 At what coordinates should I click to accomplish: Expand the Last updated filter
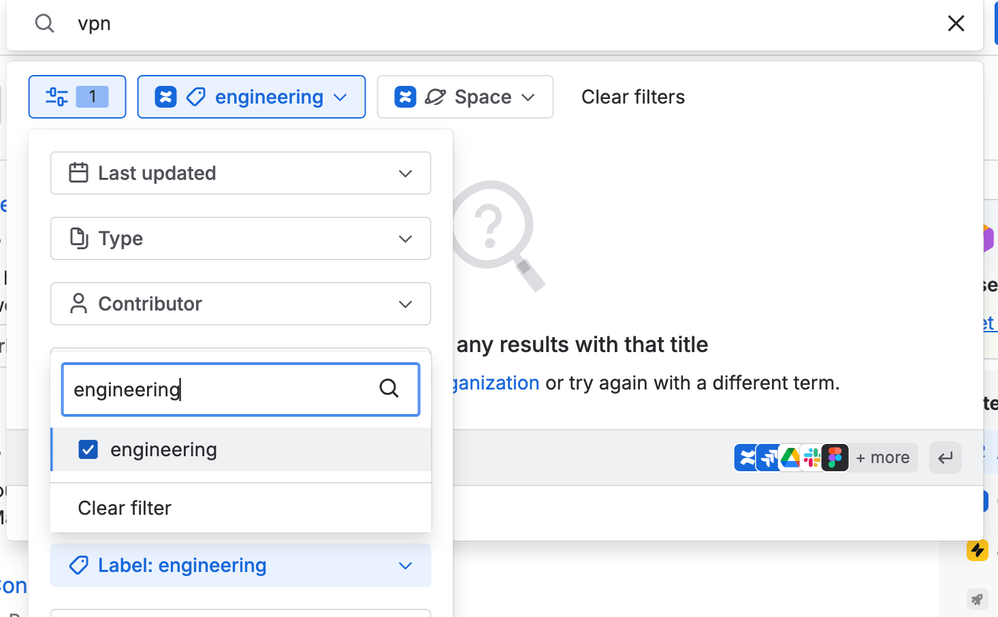pos(240,173)
